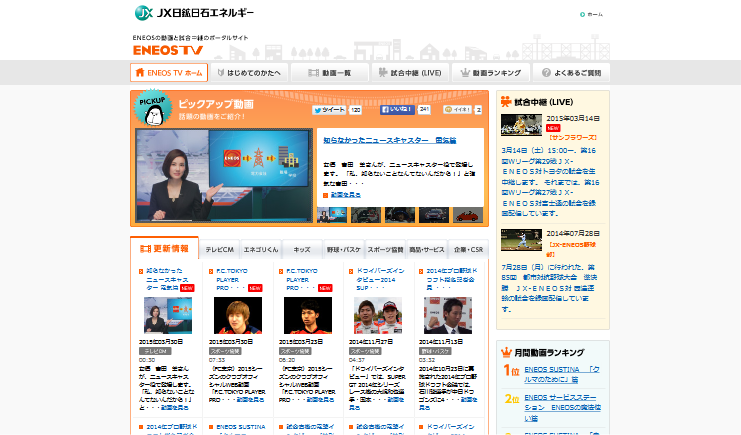The height and width of the screenshot is (435, 741).
Task: Open the F.C.TOKYO PLAYER title dated 03月30日
Action: [232, 279]
